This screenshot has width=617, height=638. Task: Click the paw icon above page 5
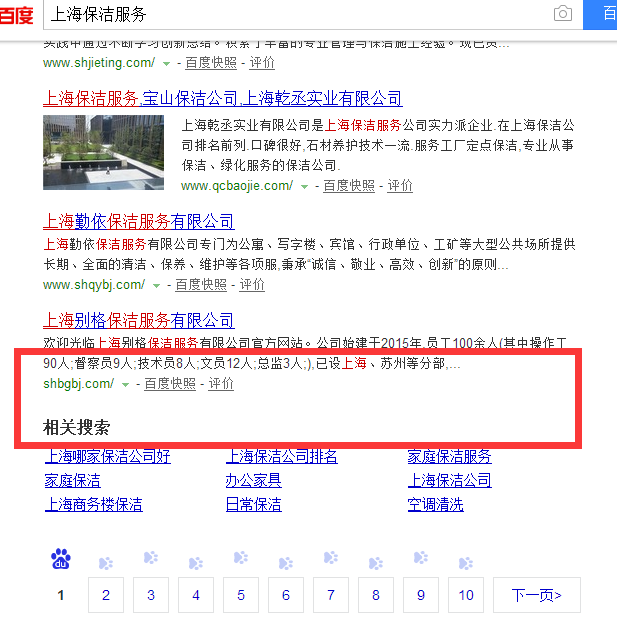click(241, 559)
